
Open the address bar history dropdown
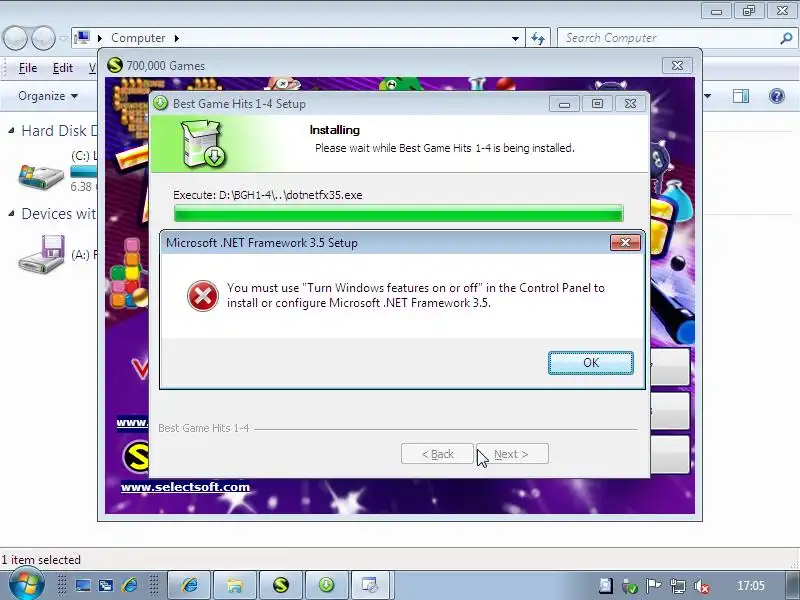coord(515,38)
